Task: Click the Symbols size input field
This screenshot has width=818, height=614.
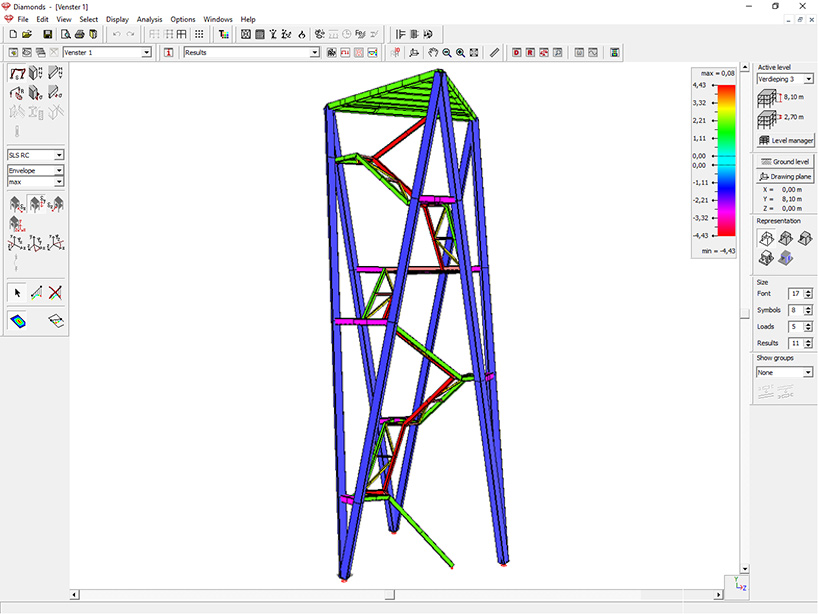Action: [795, 310]
